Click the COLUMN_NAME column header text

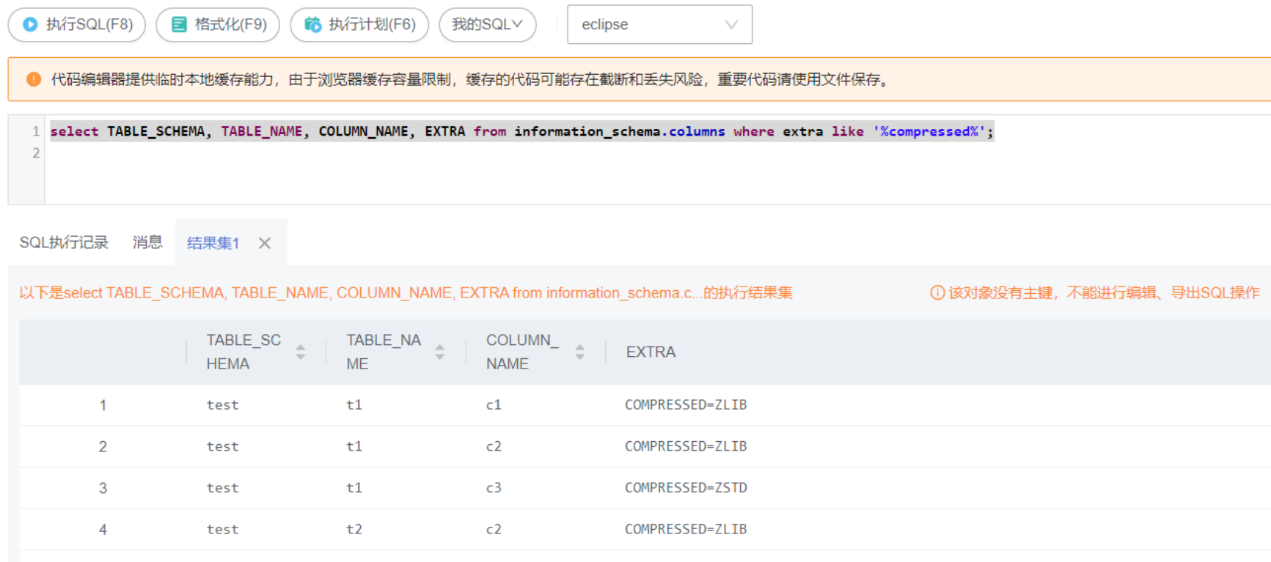point(523,352)
